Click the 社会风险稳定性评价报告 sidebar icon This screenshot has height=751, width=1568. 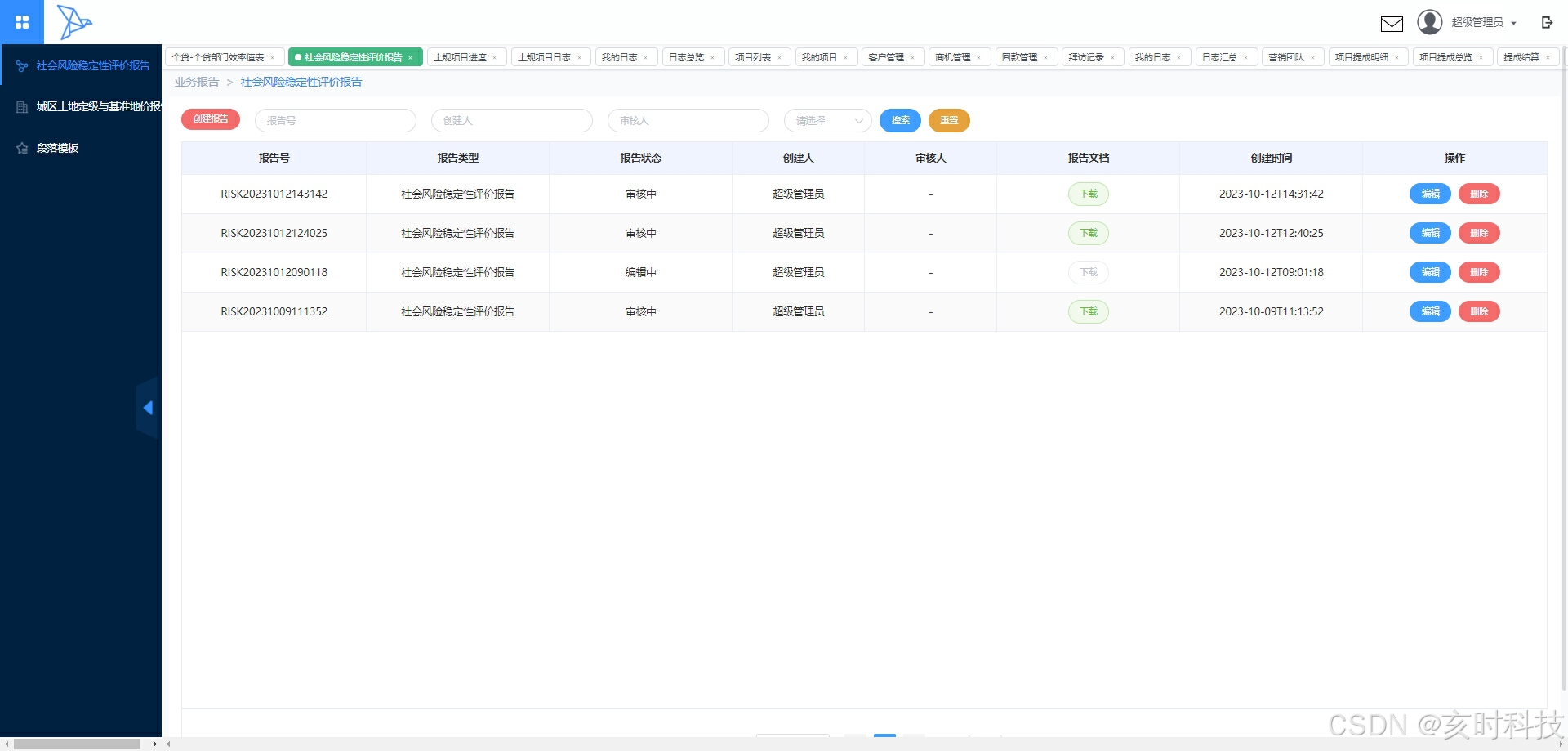tap(22, 66)
